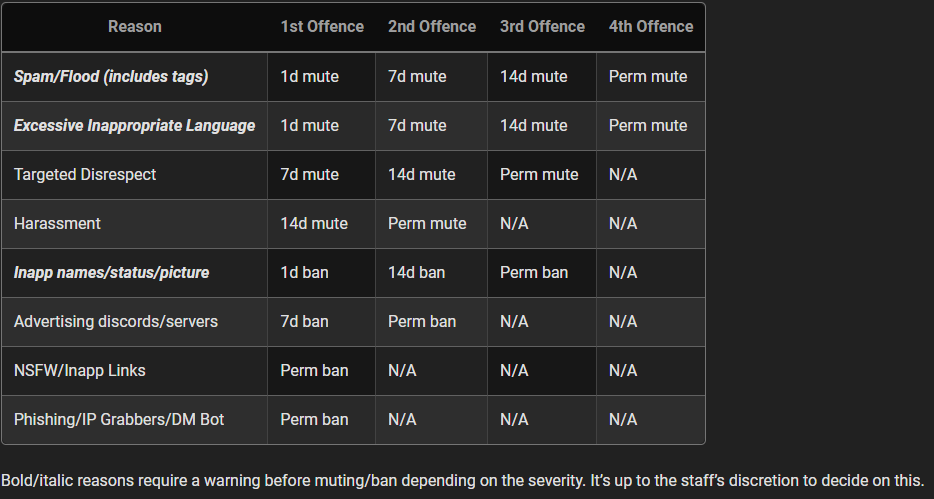This screenshot has width=934, height=499.
Task: Click the Inapp names/status/picture reason
Action: (111, 272)
